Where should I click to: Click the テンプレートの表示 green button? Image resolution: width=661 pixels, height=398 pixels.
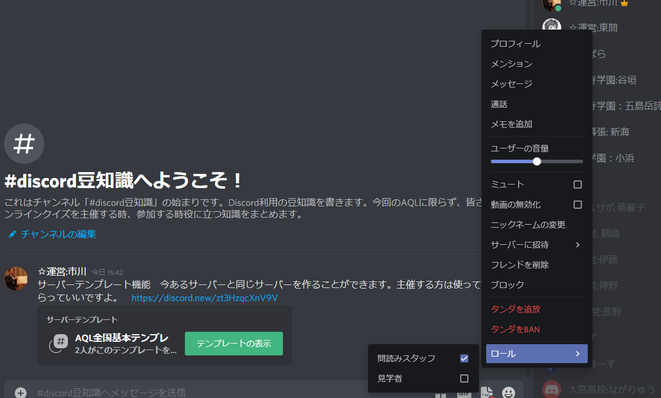pyautogui.click(x=234, y=344)
